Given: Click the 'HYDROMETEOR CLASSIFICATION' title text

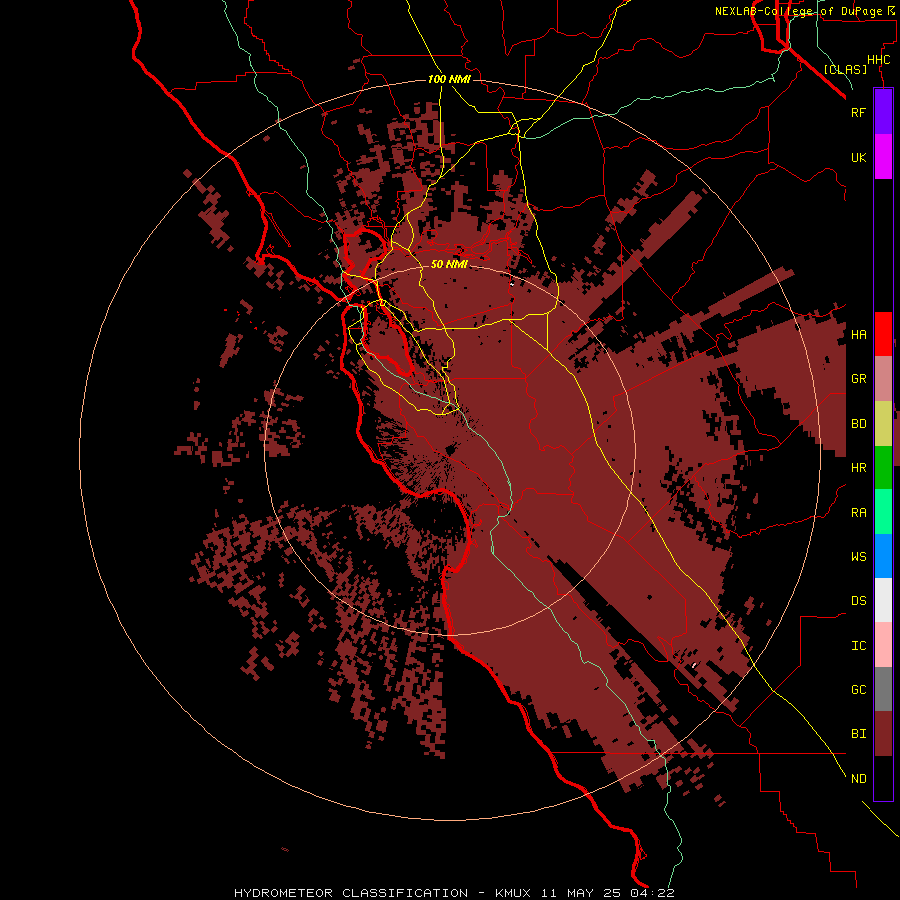Looking at the screenshot, I should click(351, 893).
